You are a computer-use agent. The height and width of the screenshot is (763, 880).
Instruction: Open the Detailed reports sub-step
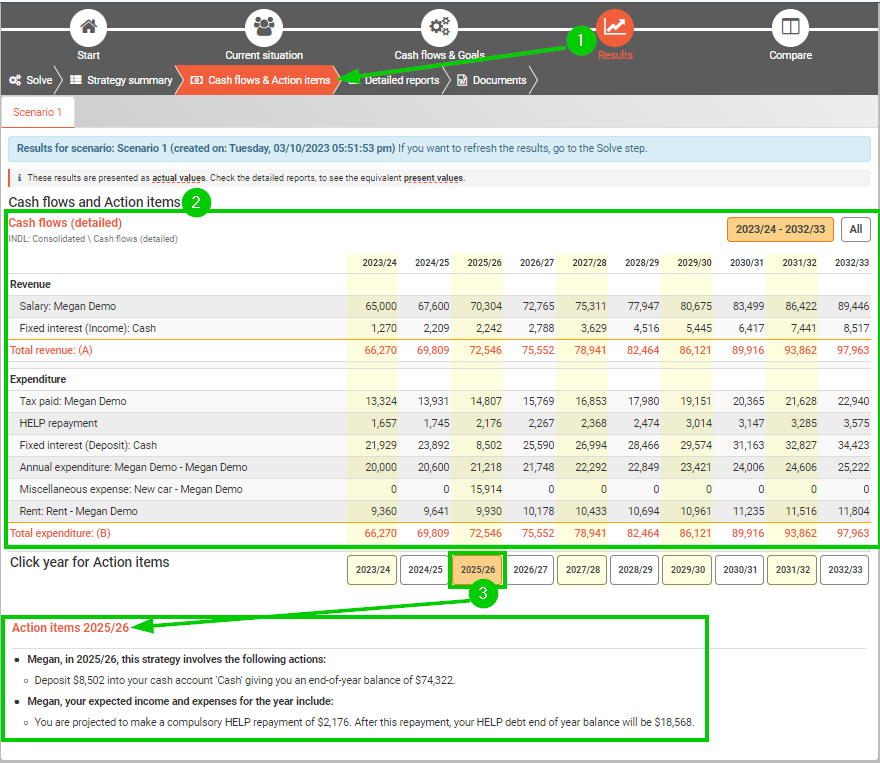400,80
